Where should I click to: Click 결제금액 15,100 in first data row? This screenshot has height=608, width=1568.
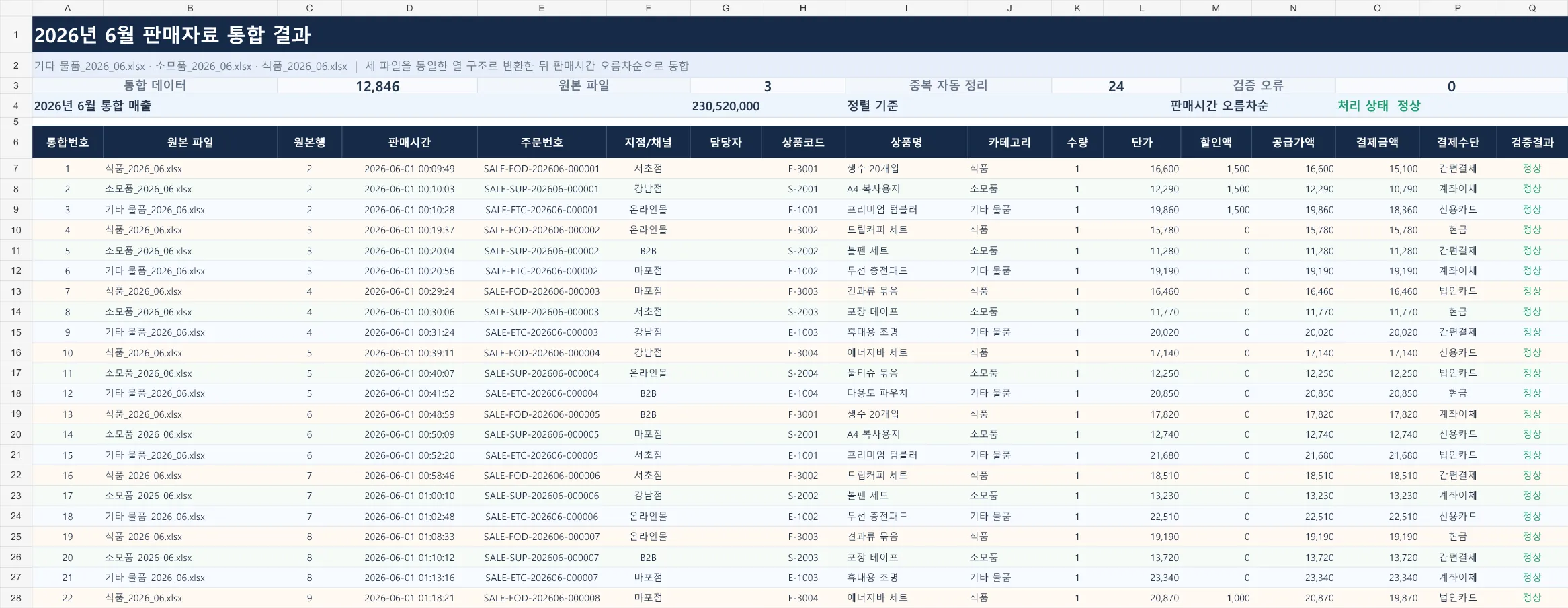point(1377,169)
